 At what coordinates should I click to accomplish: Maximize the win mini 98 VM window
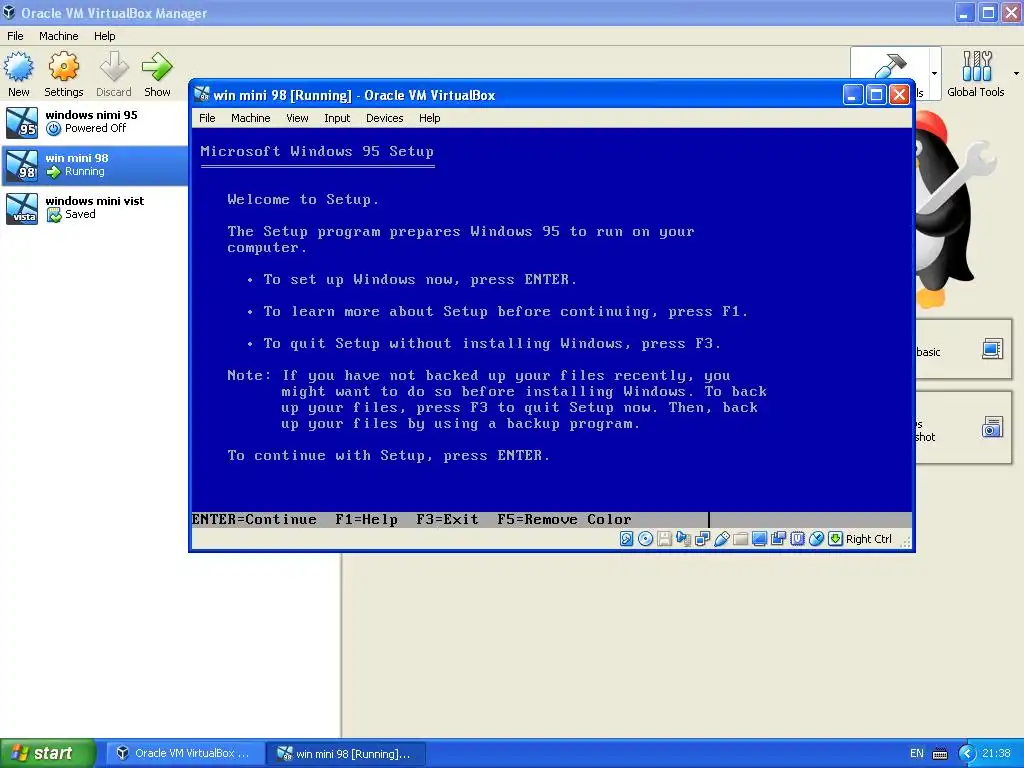point(876,95)
